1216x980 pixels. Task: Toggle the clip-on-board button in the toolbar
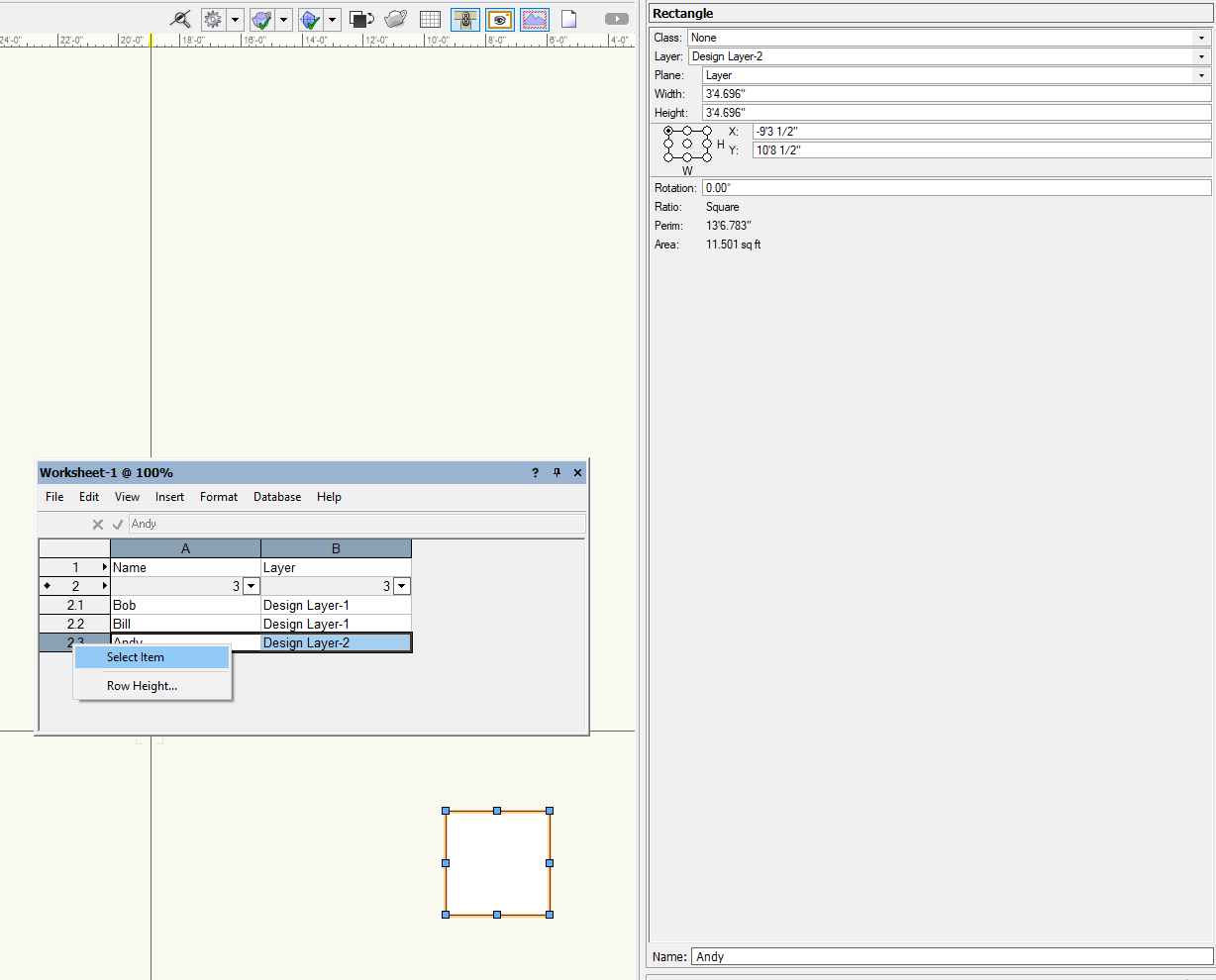pos(465,19)
